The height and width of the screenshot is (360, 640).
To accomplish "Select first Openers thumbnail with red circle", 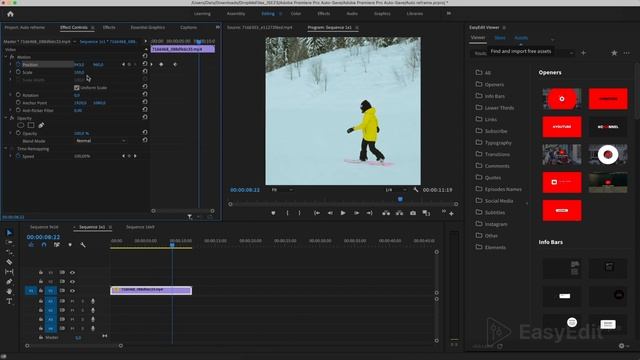I will pos(562,99).
